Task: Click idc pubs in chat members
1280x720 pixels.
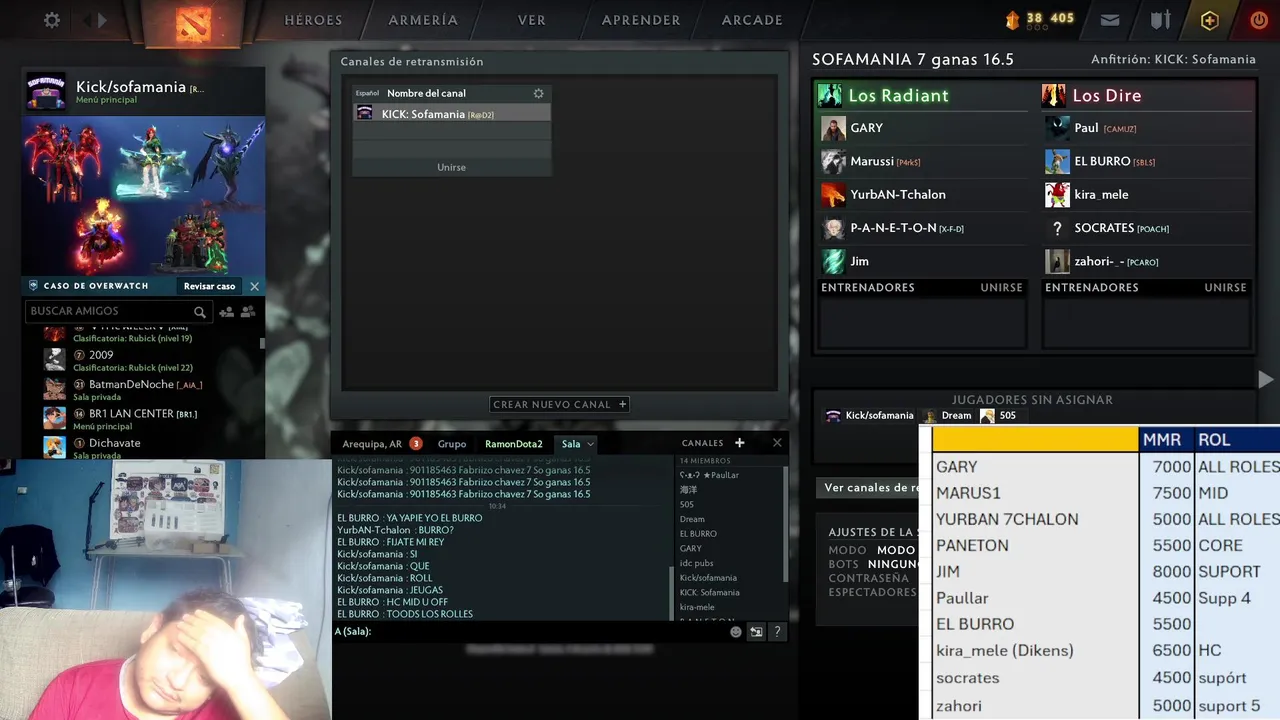Action: click(697, 563)
